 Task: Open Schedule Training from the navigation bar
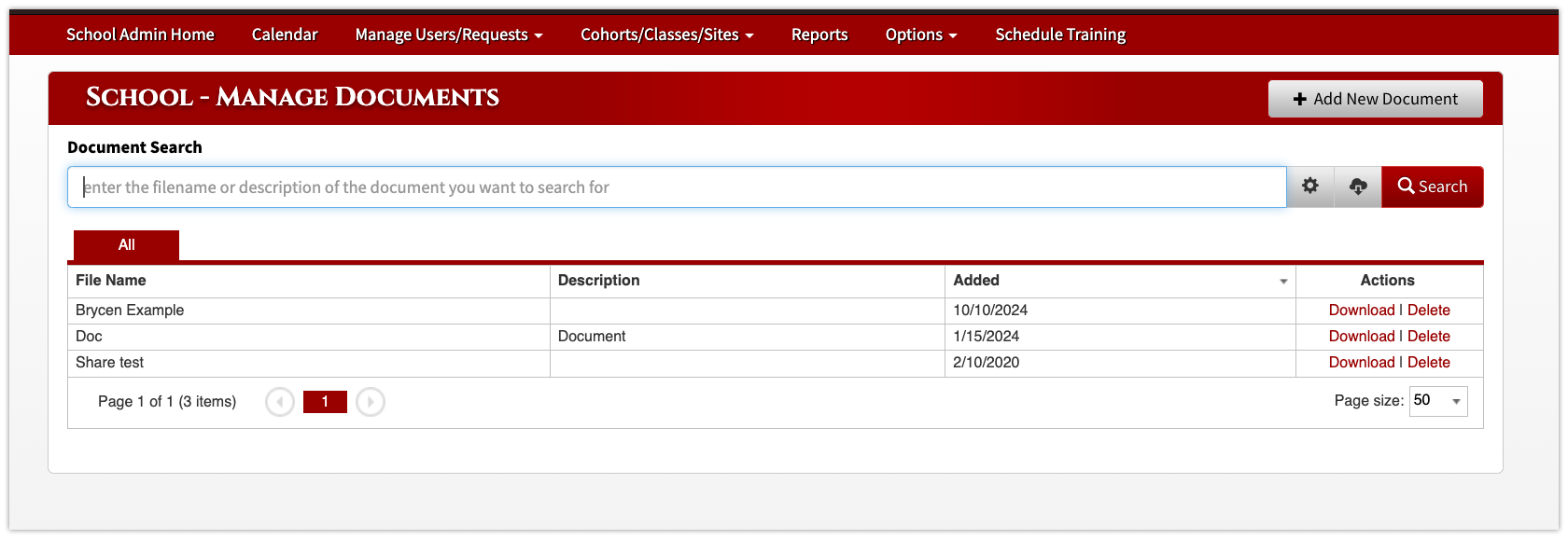tap(1060, 35)
